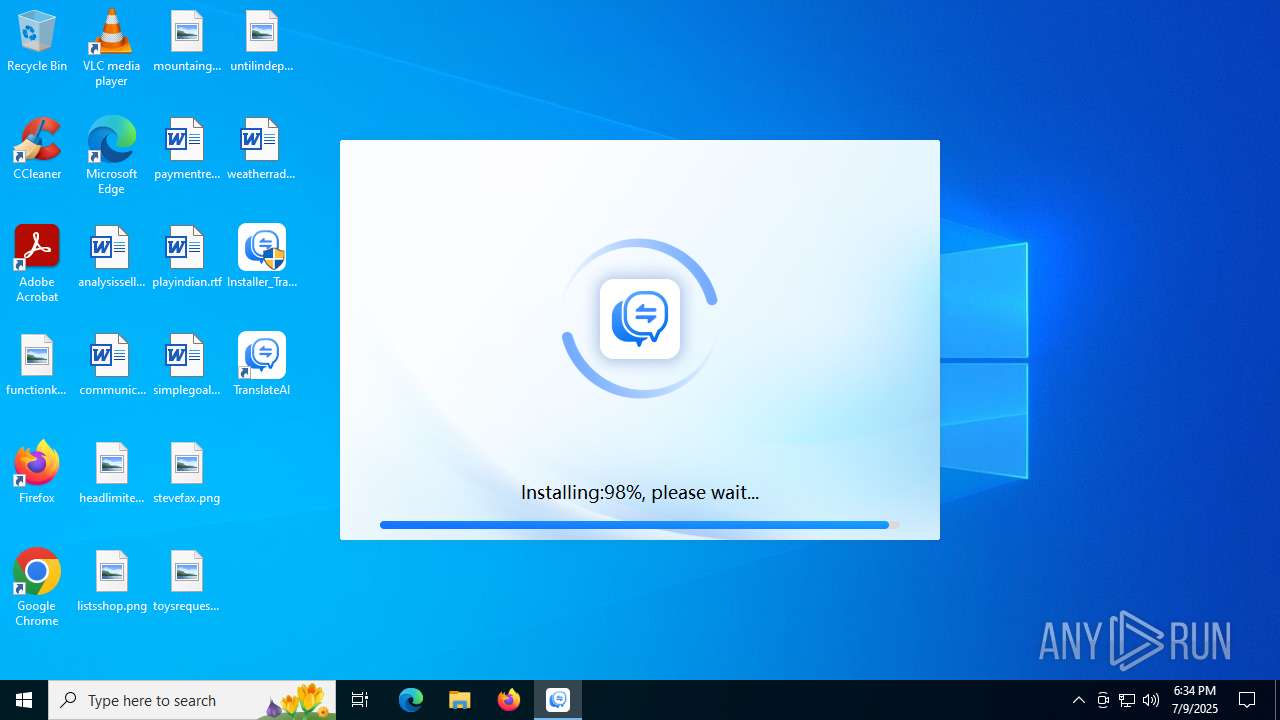This screenshot has height=720, width=1280.
Task: Open the network status tray icon
Action: (x=1127, y=700)
